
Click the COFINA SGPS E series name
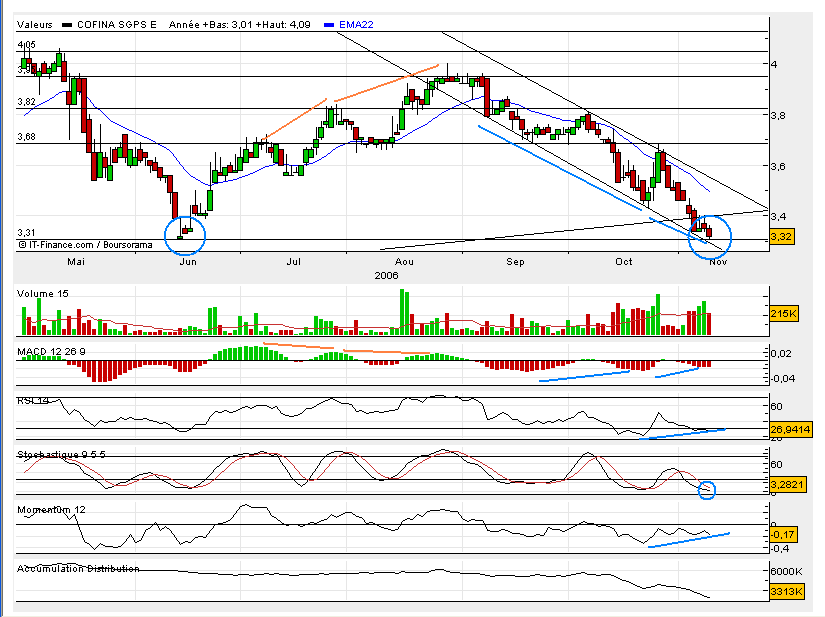tap(117, 25)
